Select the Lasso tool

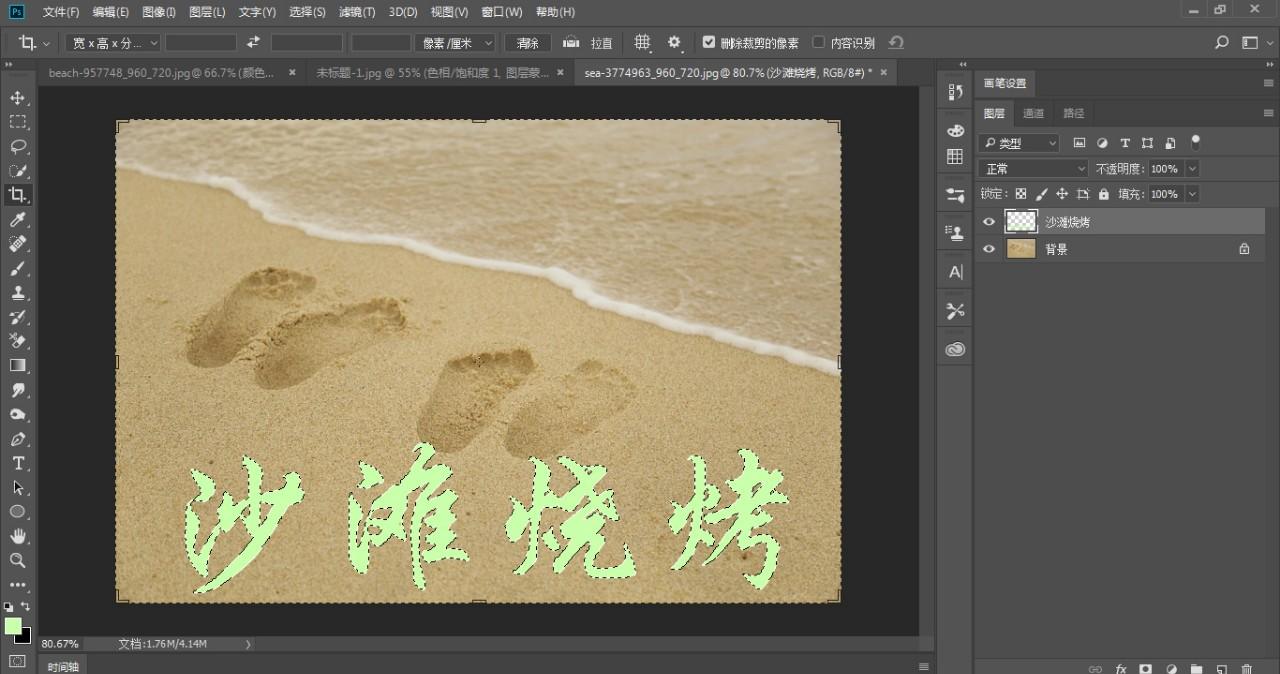pyautogui.click(x=18, y=146)
